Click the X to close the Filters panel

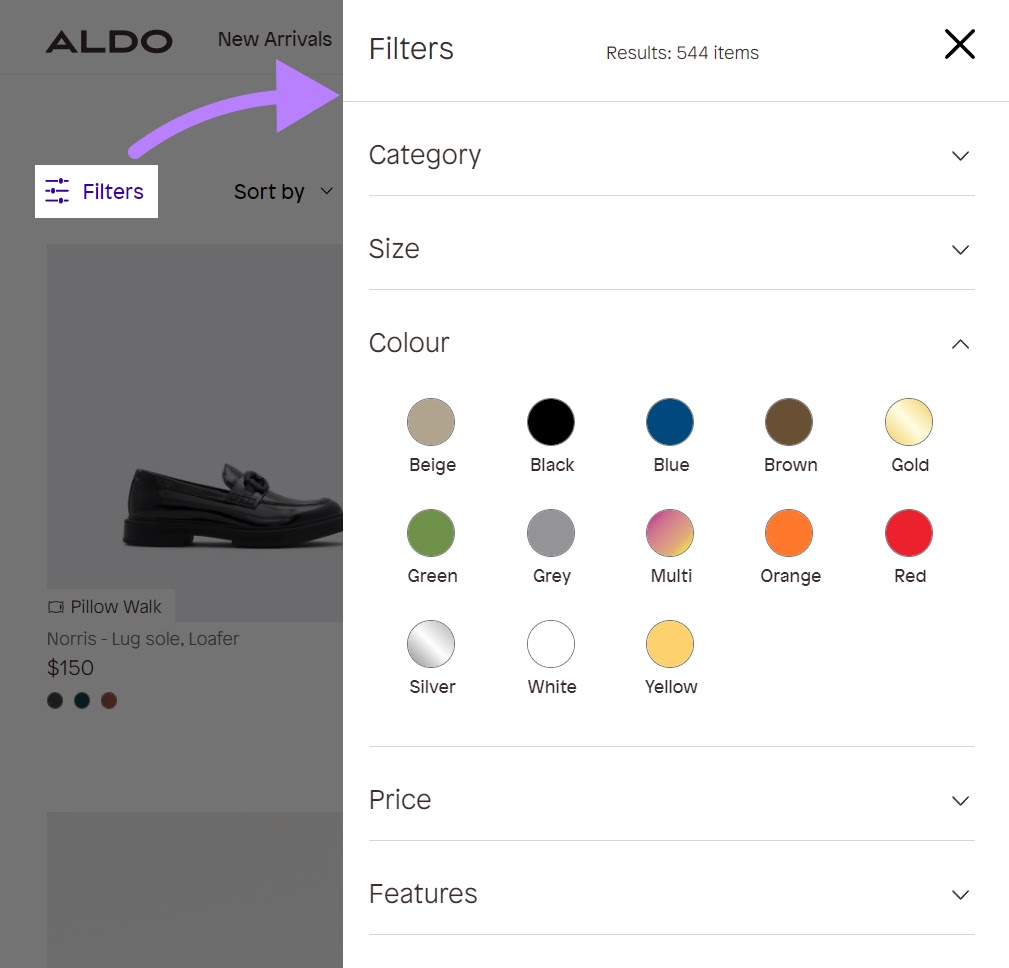click(959, 44)
